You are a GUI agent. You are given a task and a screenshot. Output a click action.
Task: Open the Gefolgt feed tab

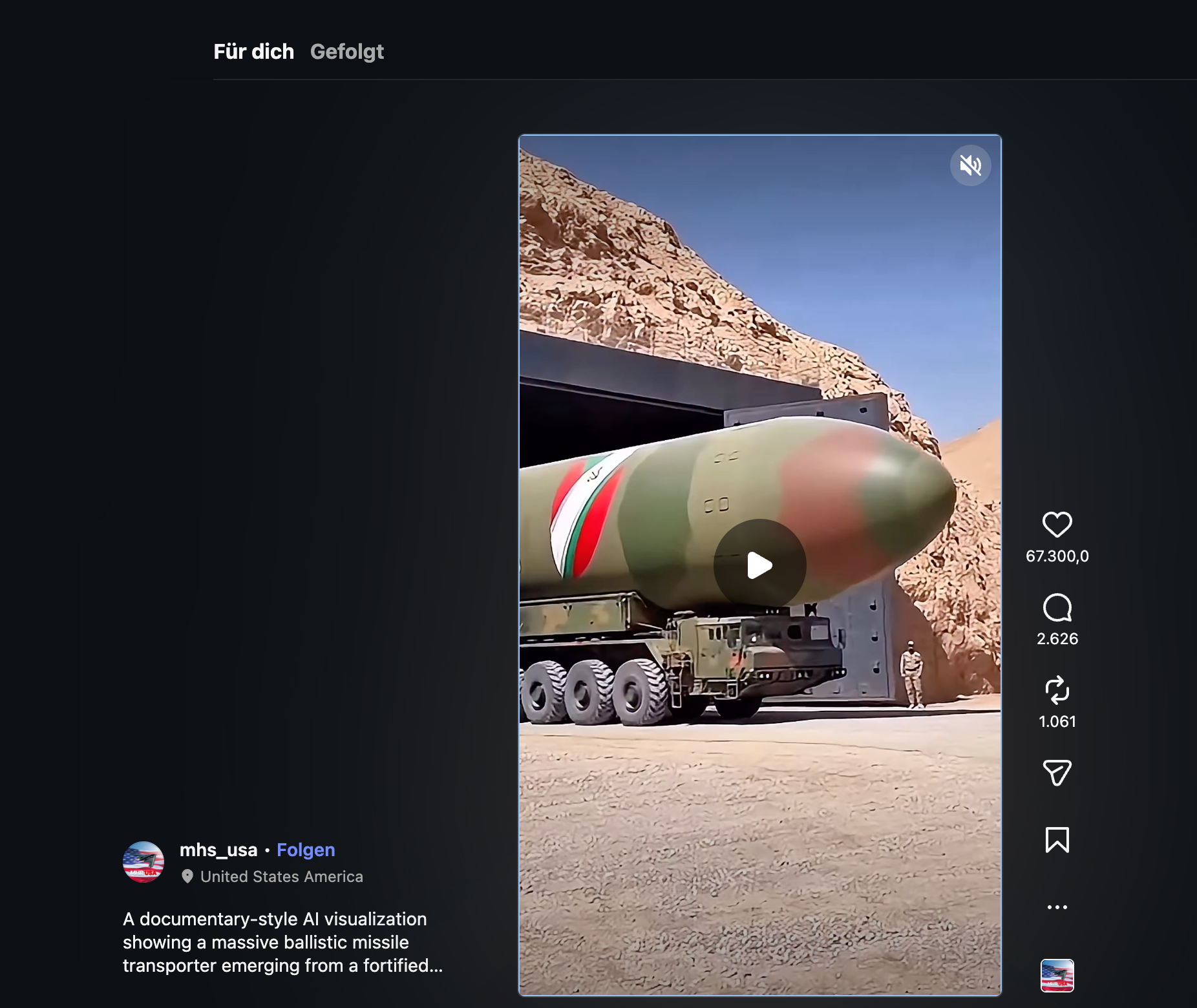click(x=346, y=52)
